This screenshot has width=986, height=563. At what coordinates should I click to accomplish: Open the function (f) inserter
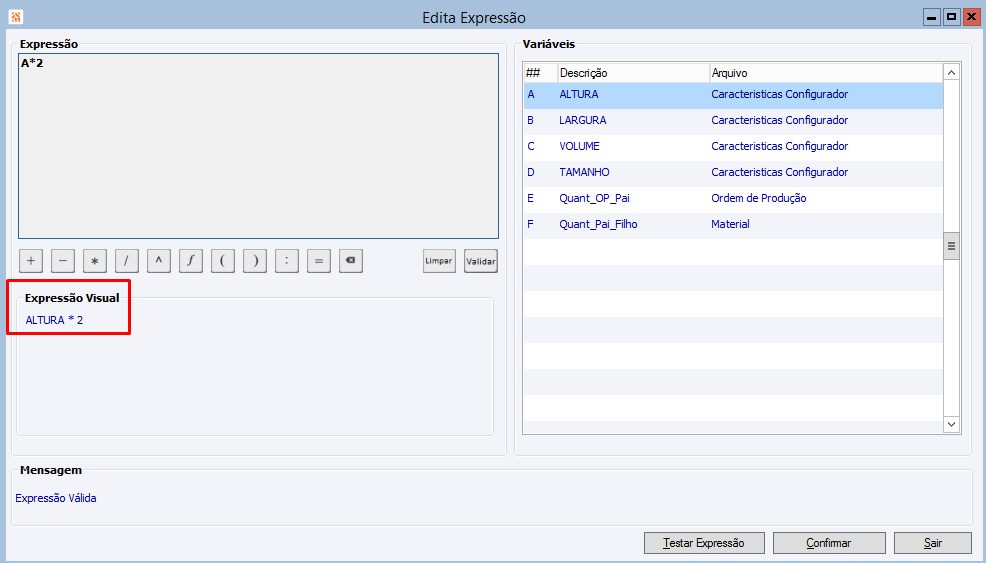[x=191, y=260]
